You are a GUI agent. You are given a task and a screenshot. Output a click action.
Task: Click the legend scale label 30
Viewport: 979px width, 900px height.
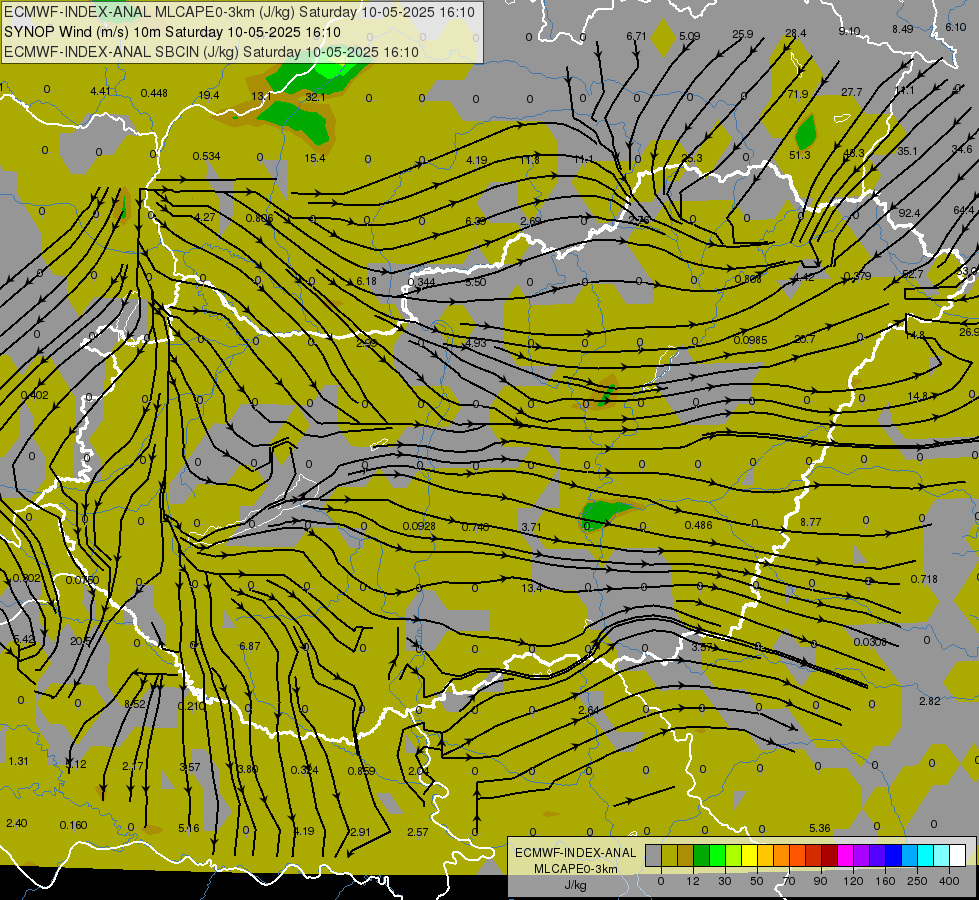click(725, 881)
